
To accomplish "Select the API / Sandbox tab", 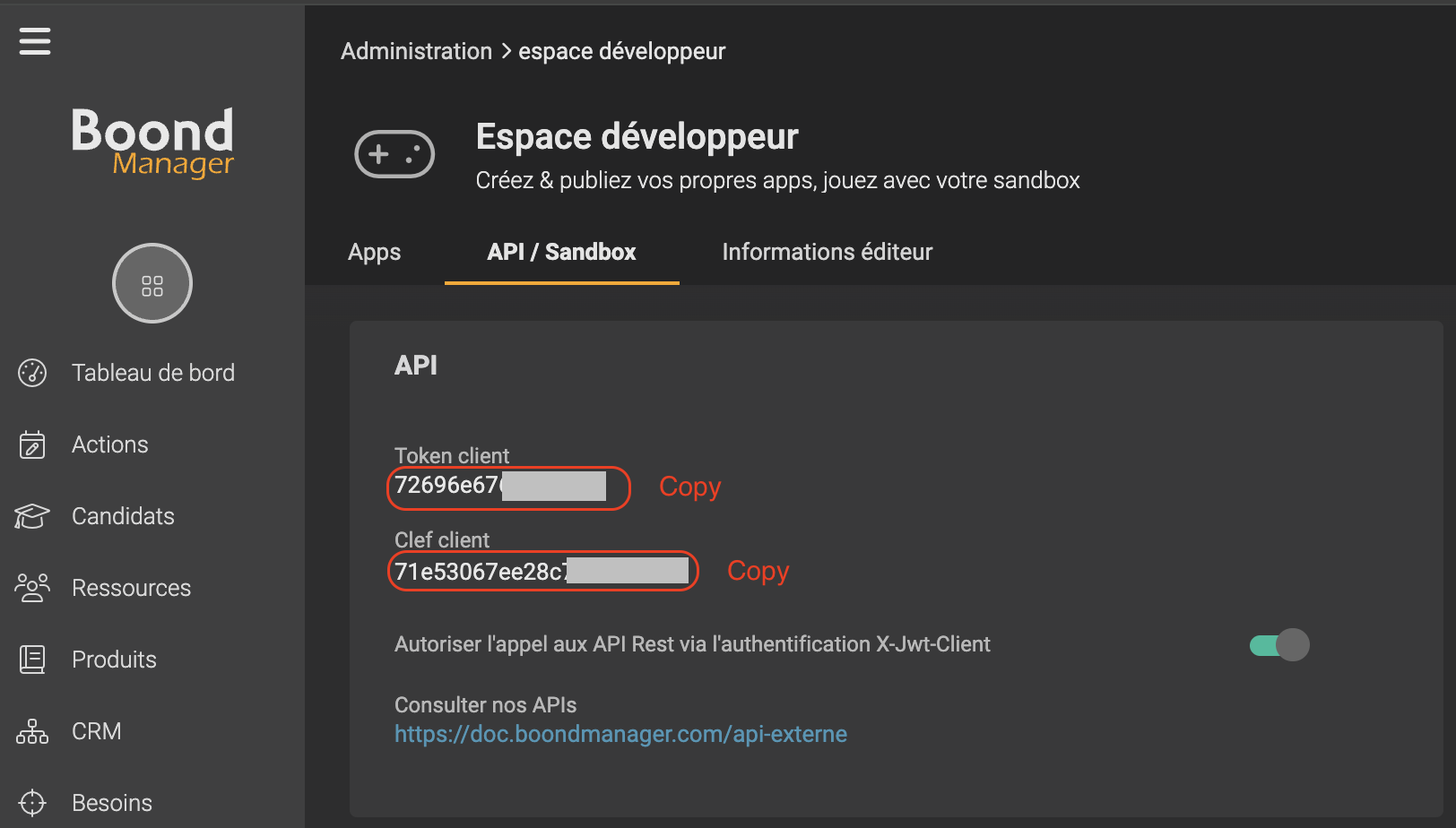I will click(x=562, y=252).
